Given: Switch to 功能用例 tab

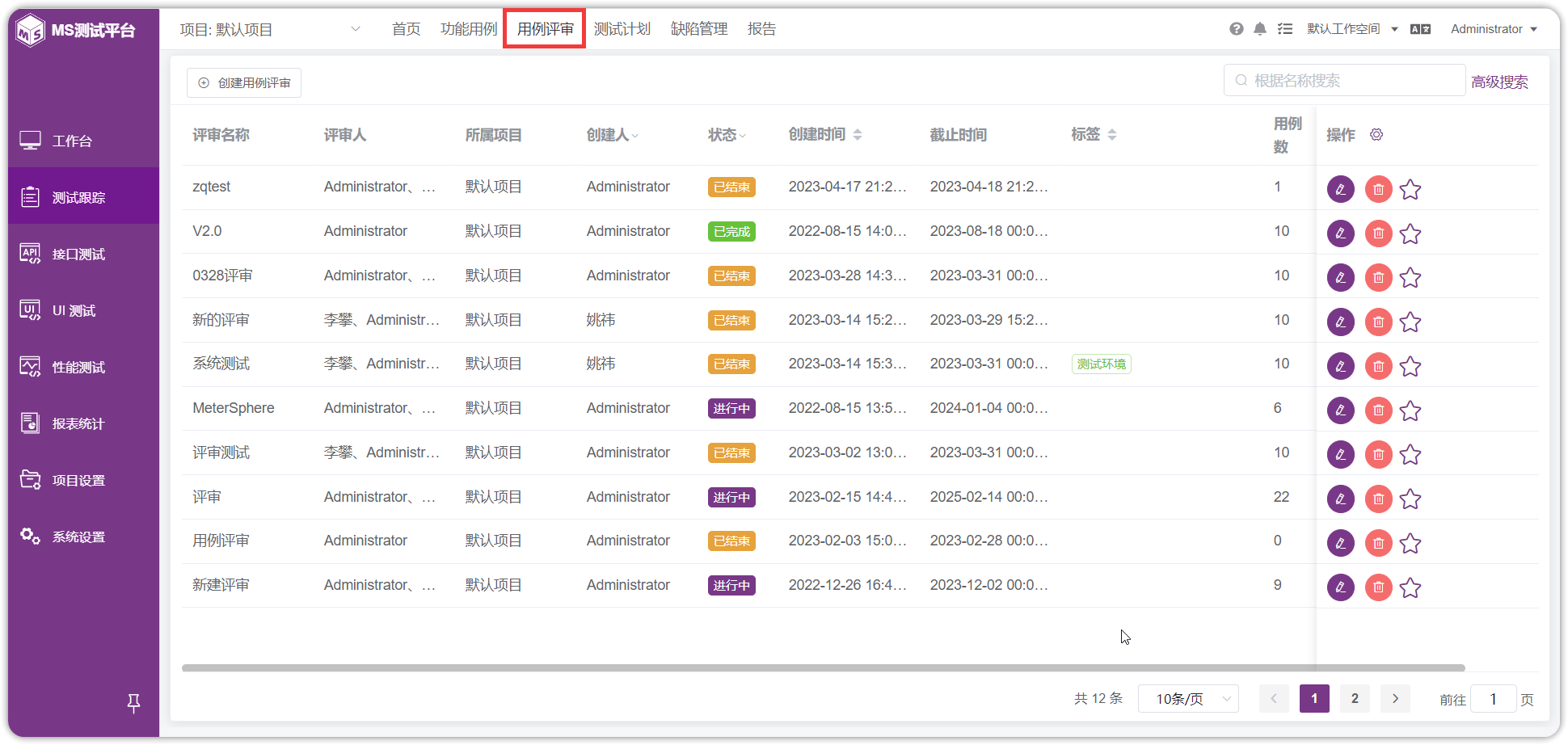Looking at the screenshot, I should [x=469, y=29].
